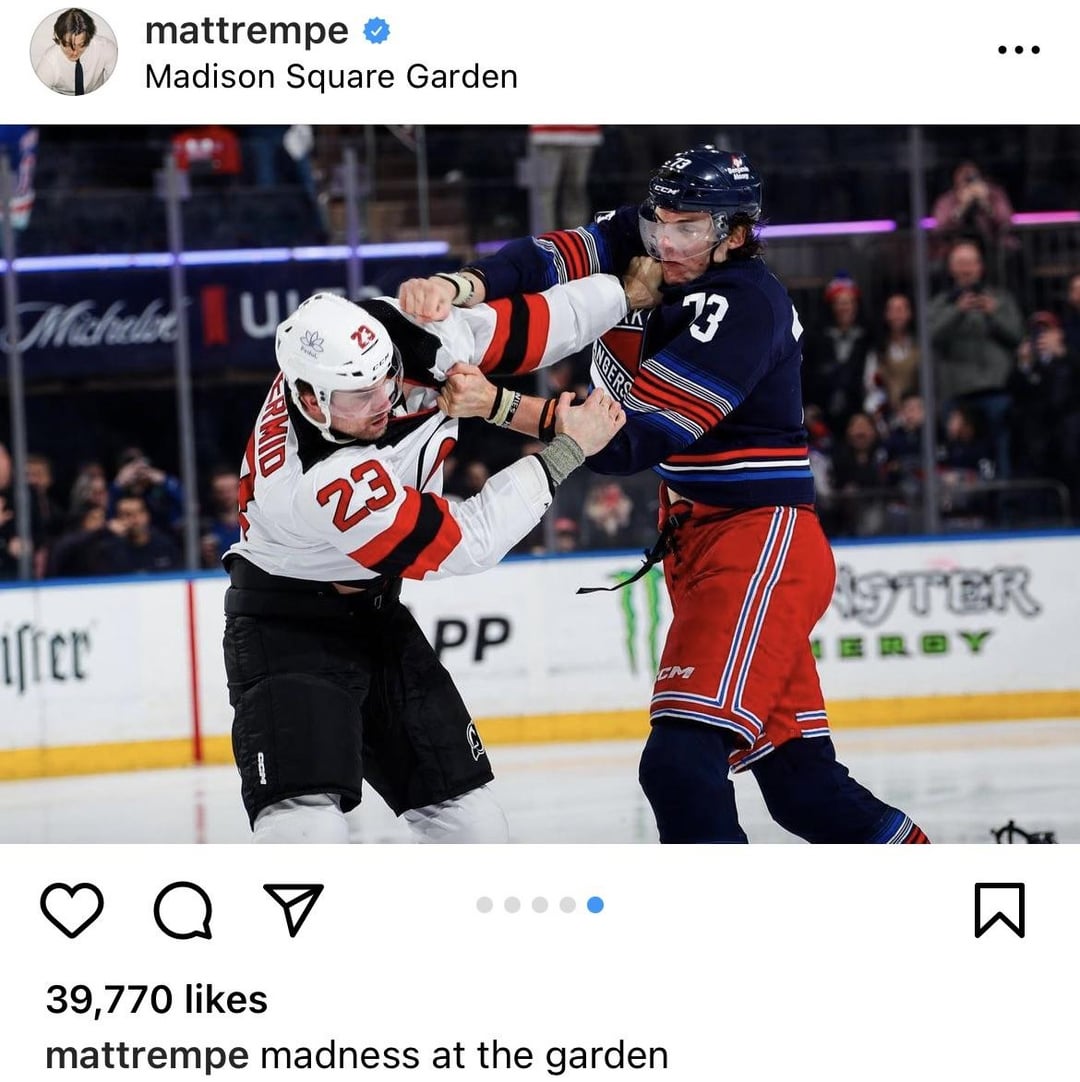Save post with bookmark icon

click(999, 909)
